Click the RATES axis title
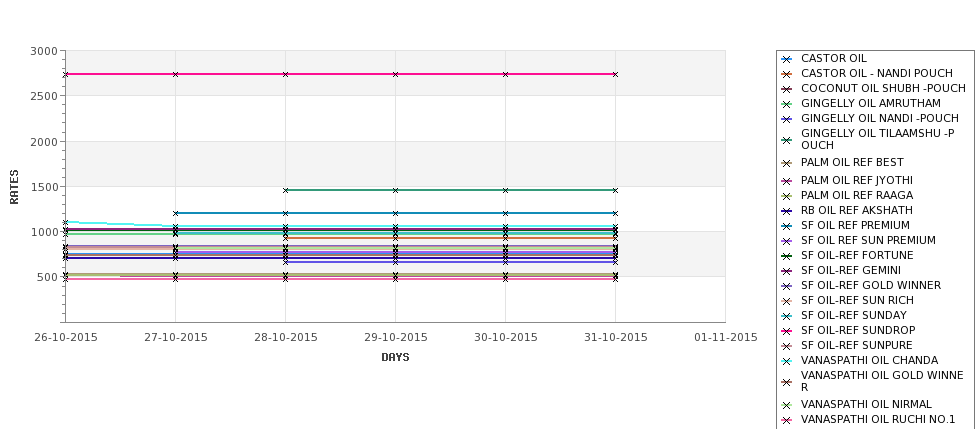Screen dimensions: 975x429 tap(14, 187)
